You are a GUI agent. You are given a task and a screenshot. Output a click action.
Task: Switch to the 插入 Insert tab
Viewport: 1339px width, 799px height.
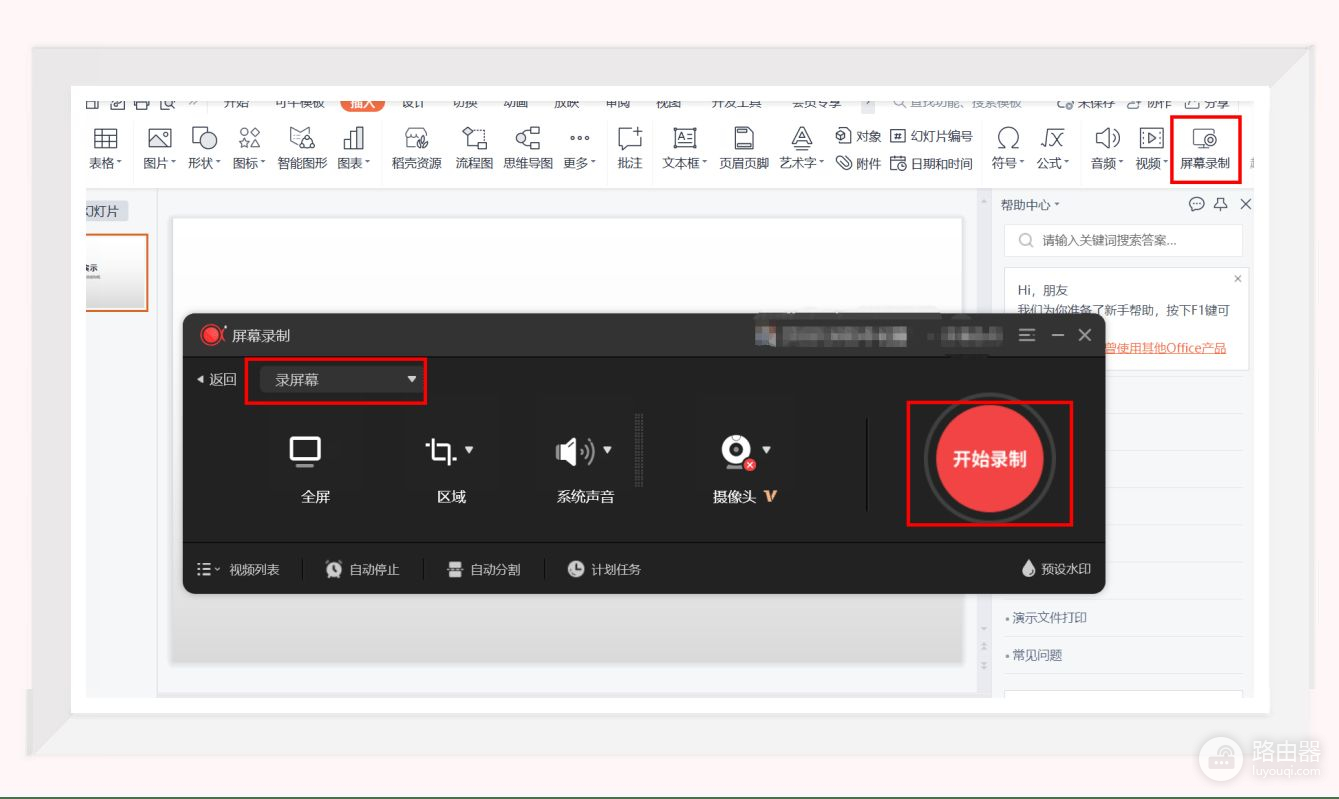point(361,102)
